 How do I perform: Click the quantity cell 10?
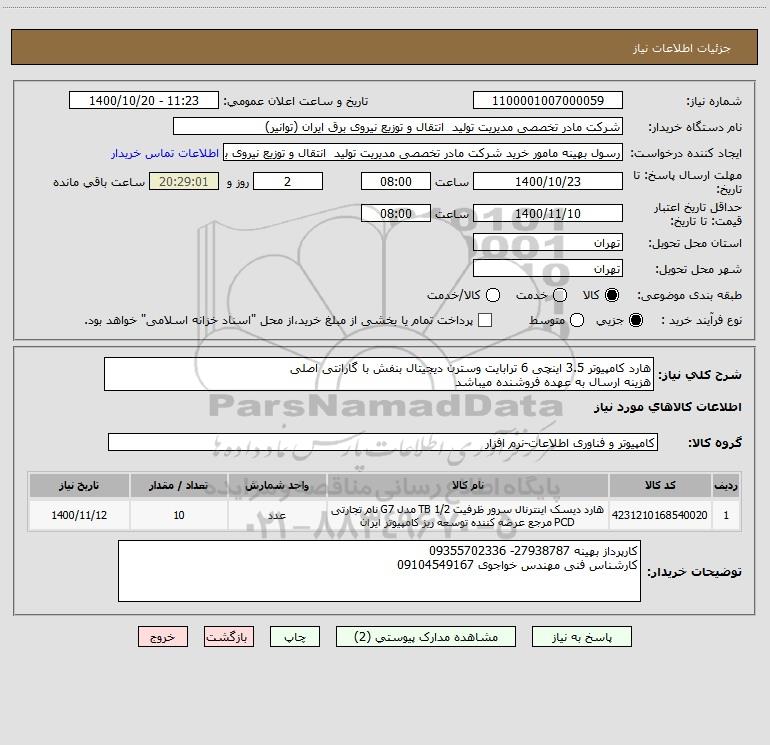click(x=179, y=515)
